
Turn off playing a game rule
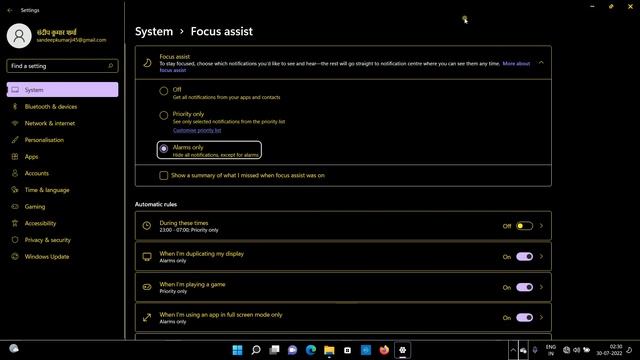coord(524,287)
